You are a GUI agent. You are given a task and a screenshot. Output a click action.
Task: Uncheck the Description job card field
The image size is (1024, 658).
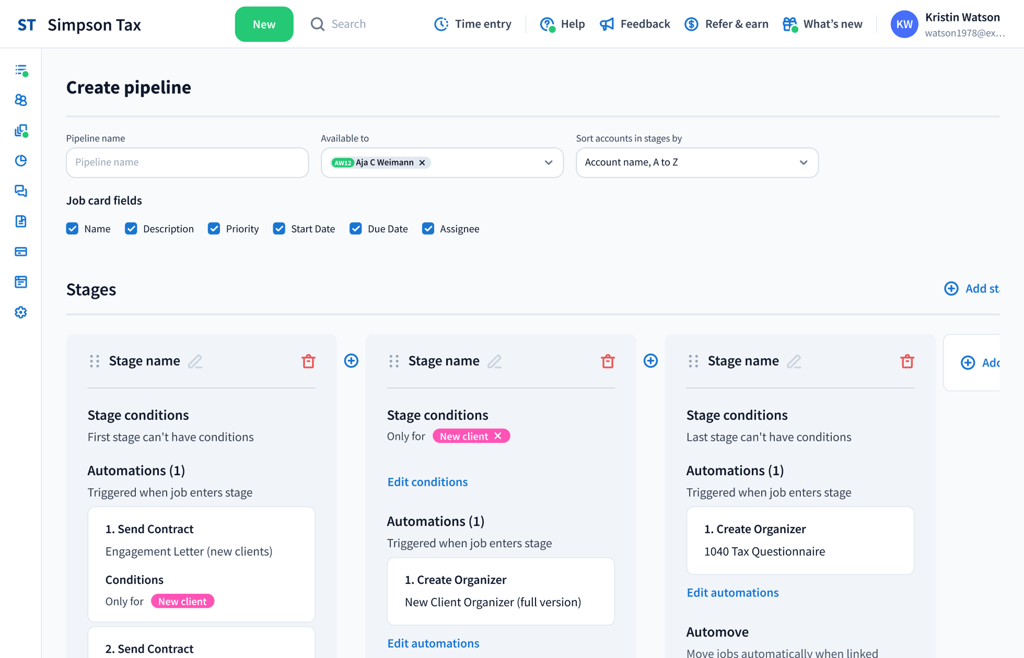pos(131,229)
